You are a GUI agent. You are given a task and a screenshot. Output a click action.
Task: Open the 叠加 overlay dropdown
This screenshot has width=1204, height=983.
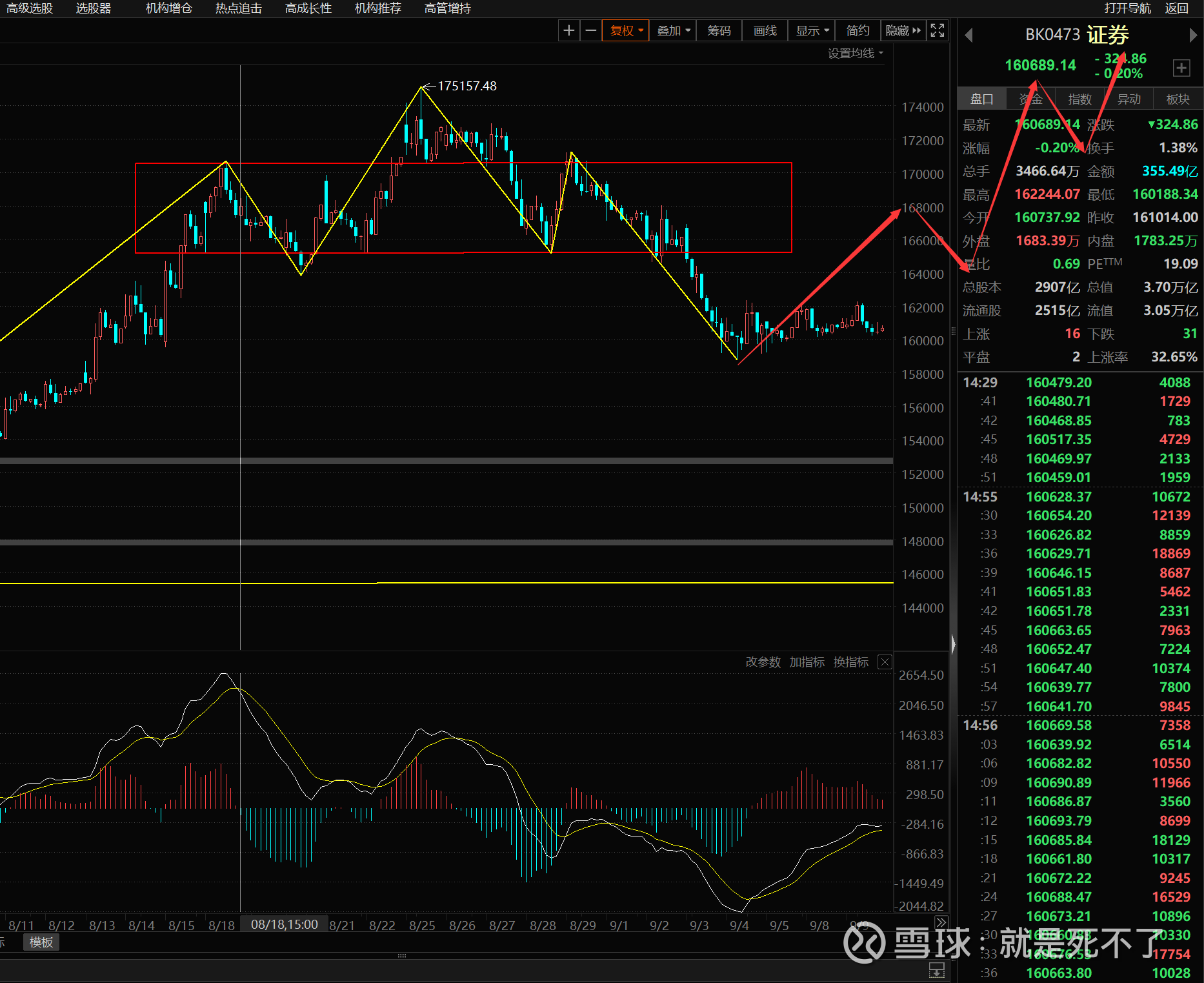673,30
